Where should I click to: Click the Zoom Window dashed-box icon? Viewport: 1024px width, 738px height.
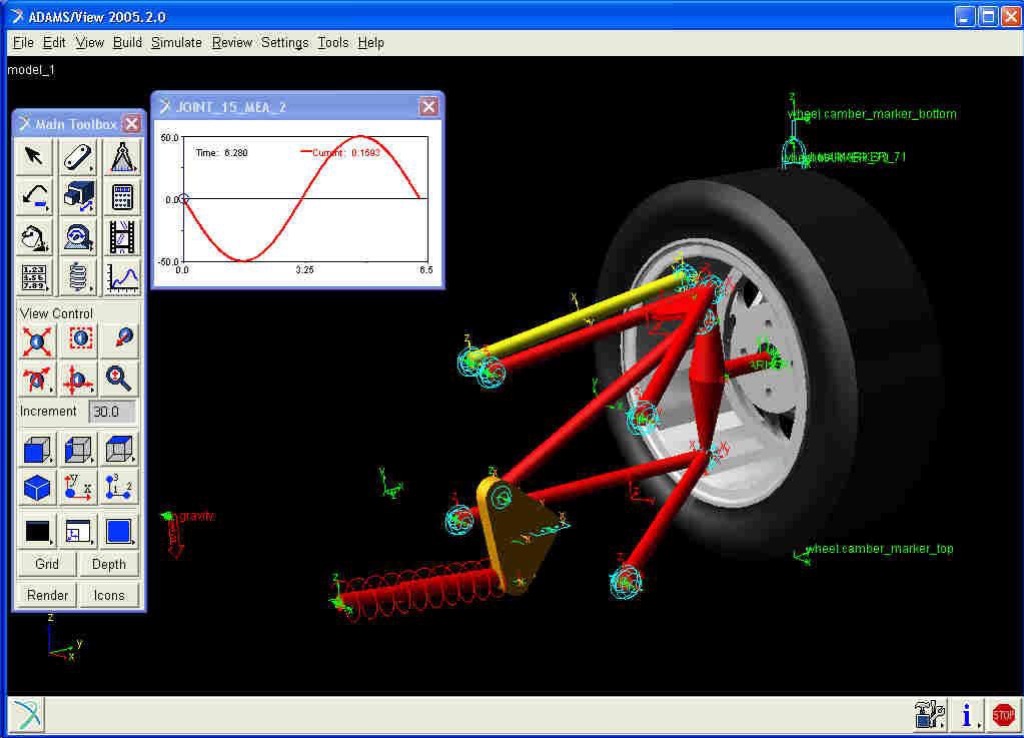pos(80,340)
